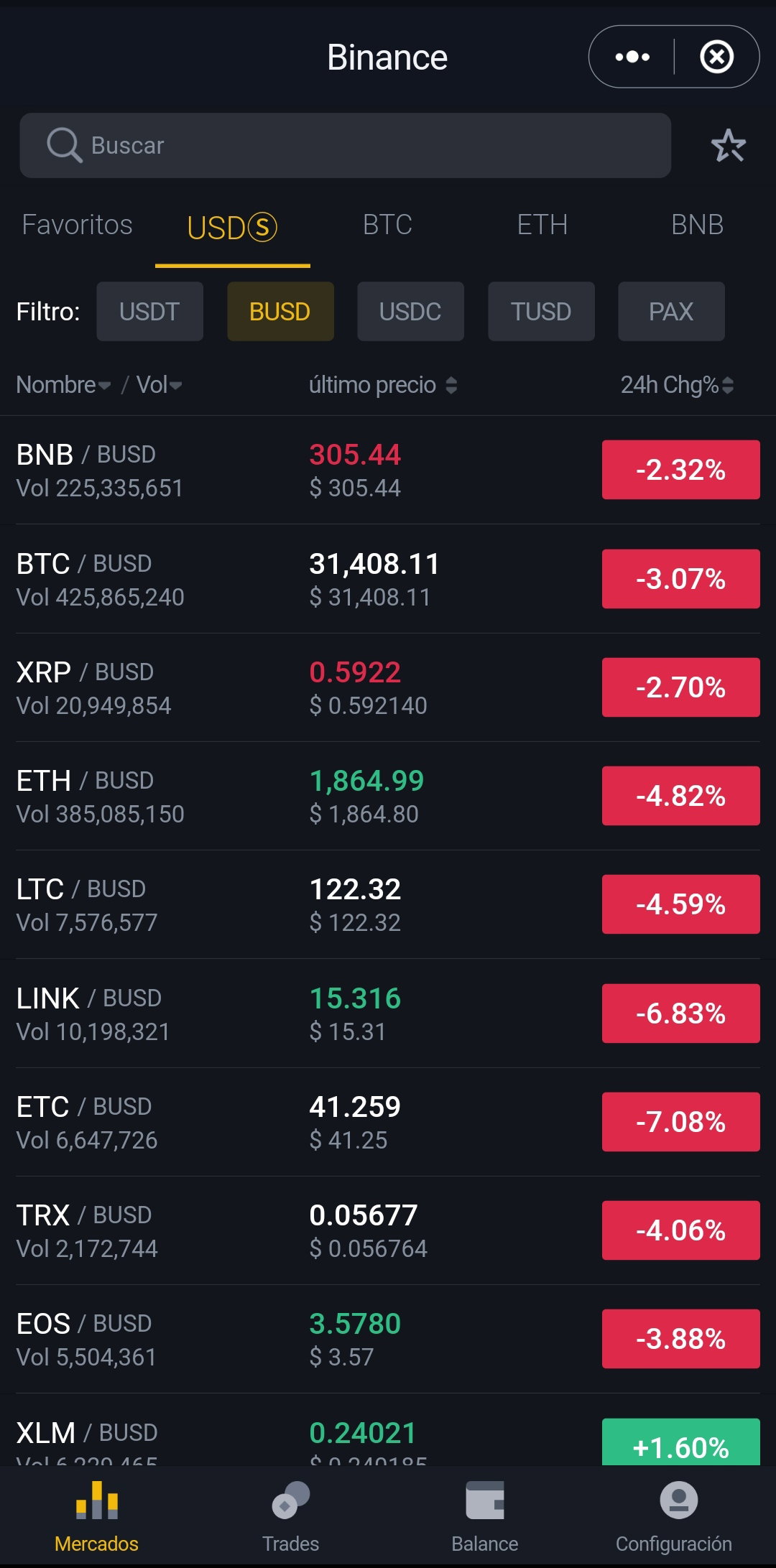Viewport: 776px width, 1568px height.
Task: Open Mercados bar chart icon
Action: coord(97,1500)
